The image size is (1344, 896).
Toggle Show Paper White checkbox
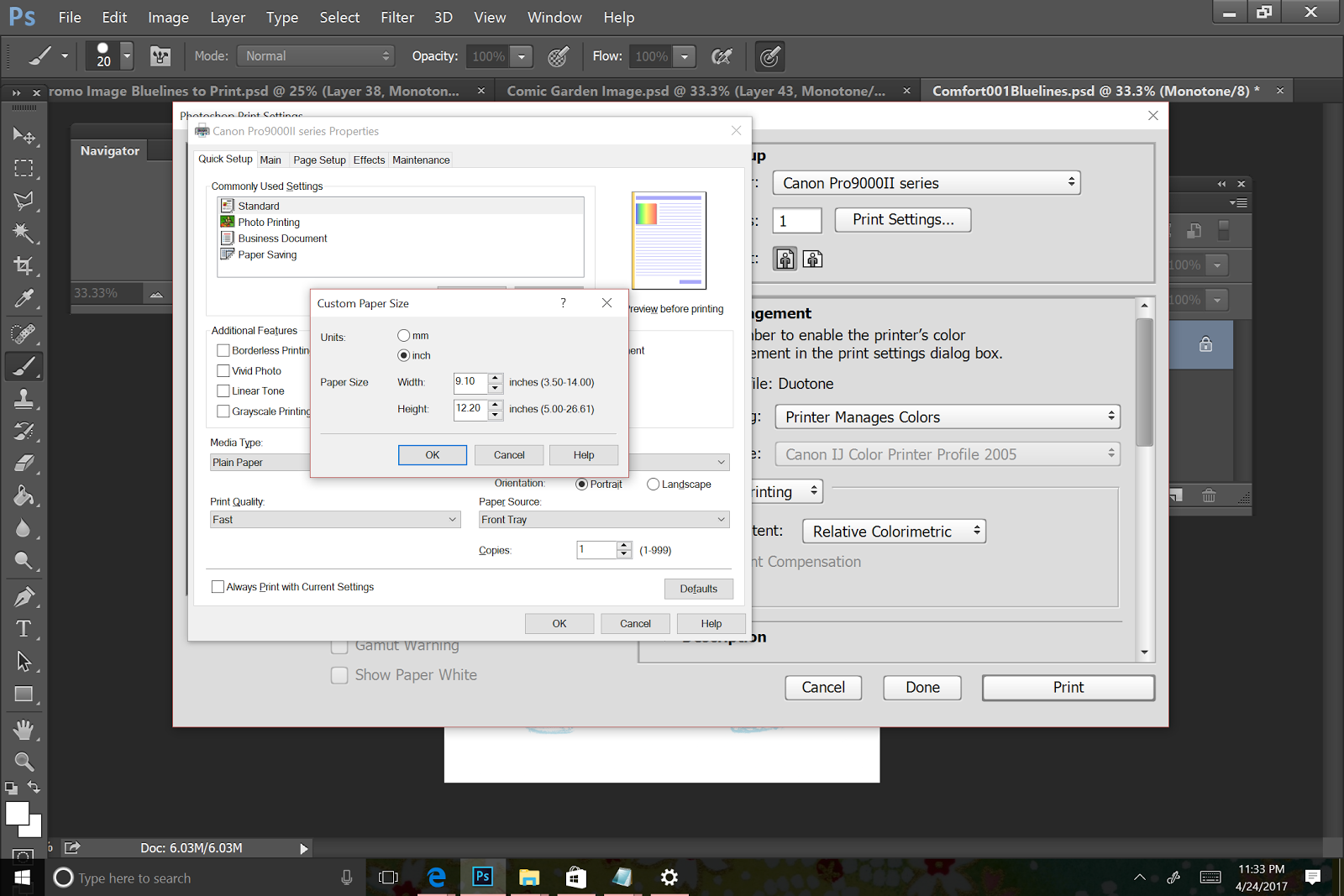pyautogui.click(x=339, y=675)
